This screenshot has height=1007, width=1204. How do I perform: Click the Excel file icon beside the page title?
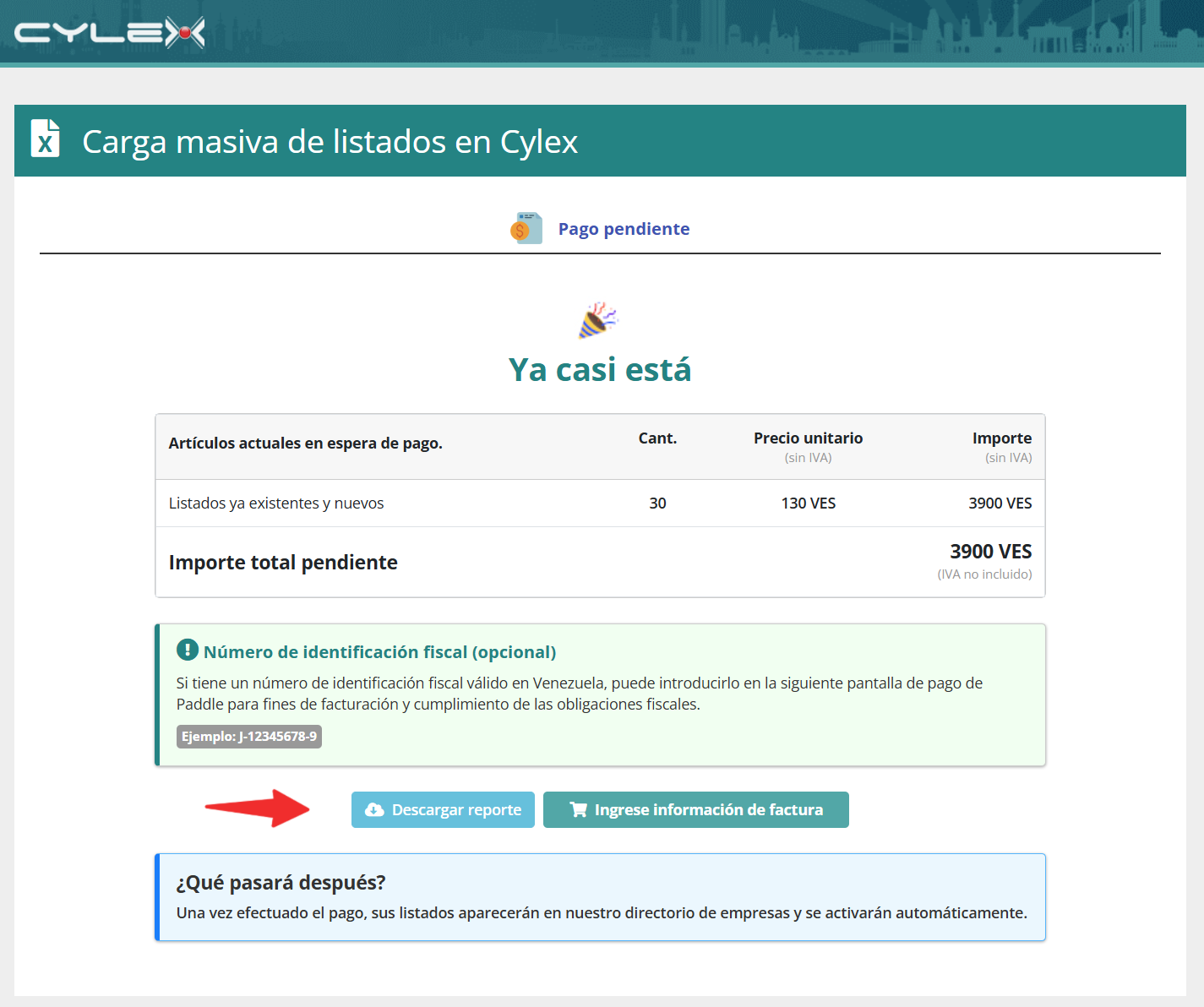(45, 139)
